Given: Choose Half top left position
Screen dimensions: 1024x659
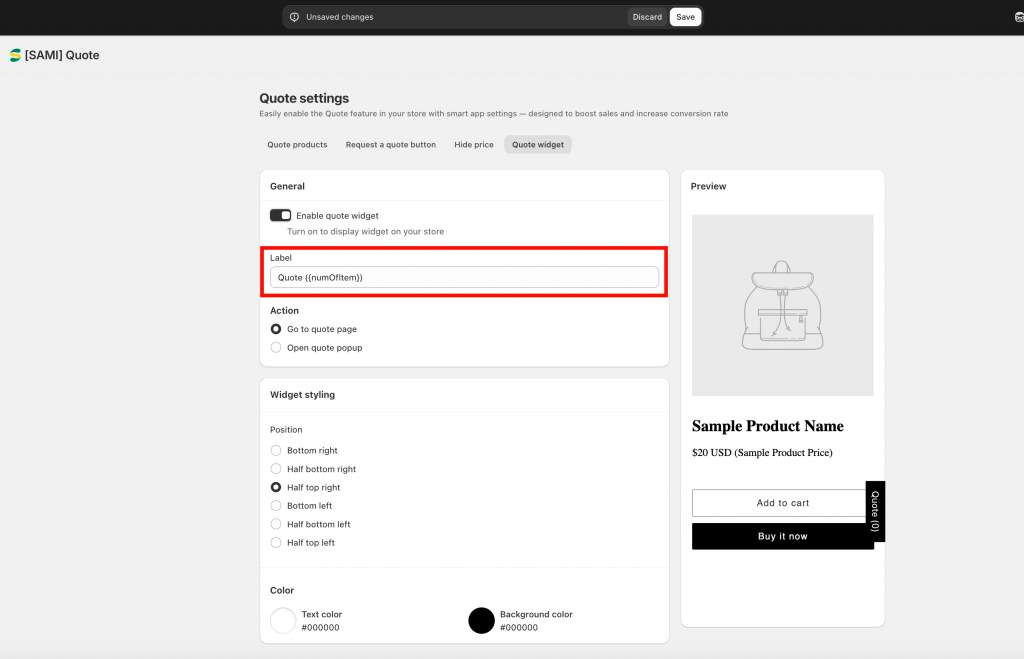Looking at the screenshot, I should (276, 543).
